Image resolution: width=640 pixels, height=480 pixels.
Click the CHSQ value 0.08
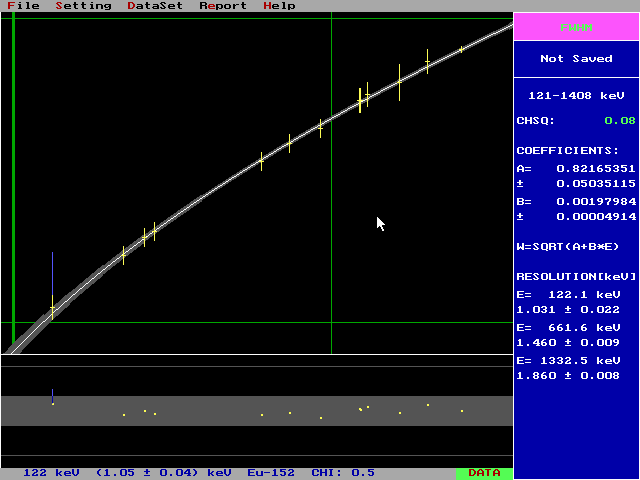(x=620, y=121)
